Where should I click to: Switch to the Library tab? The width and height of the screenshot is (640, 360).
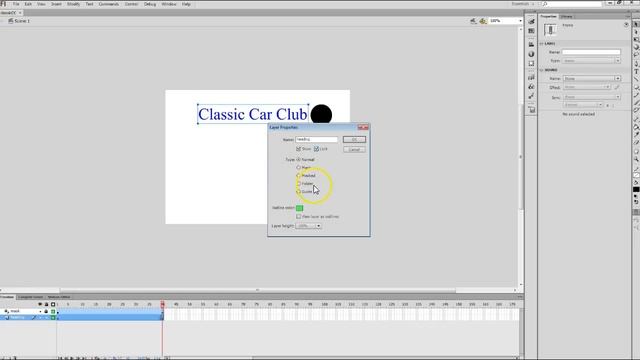[x=567, y=17]
